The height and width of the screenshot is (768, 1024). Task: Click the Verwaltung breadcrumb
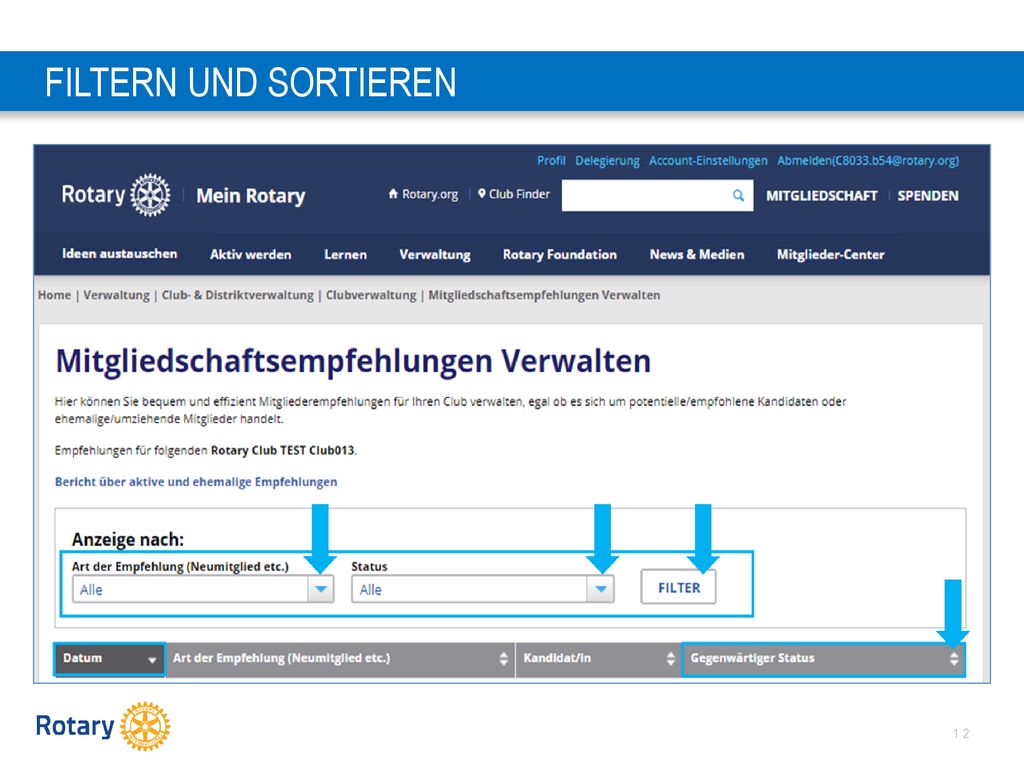pyautogui.click(x=116, y=295)
